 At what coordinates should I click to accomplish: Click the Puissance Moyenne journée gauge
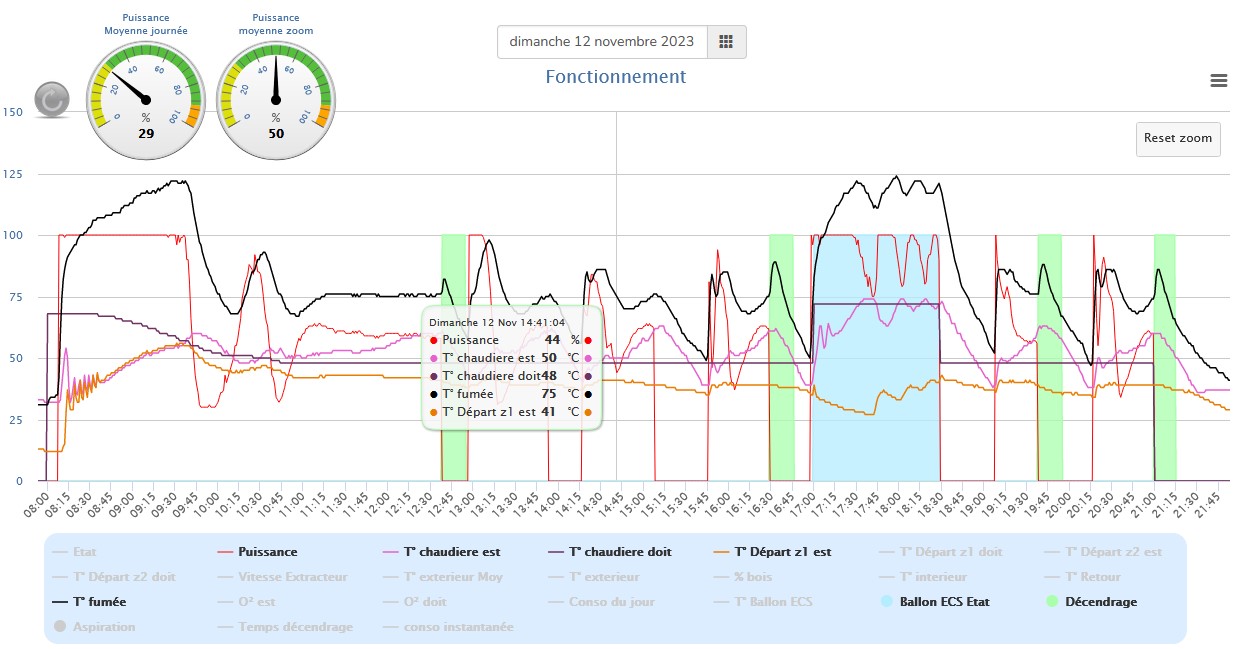[x=146, y=99]
